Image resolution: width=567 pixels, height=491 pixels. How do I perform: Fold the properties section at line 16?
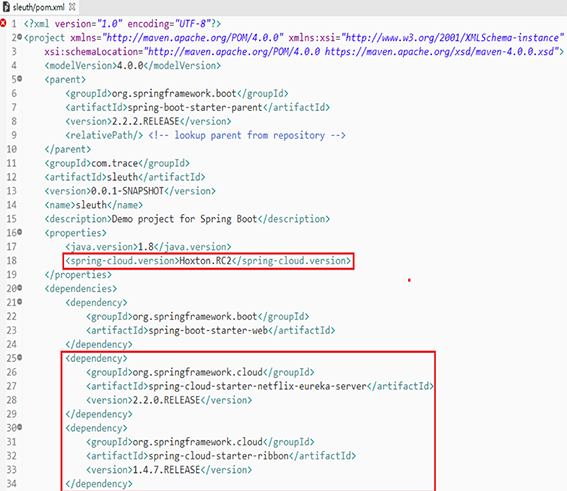coord(20,232)
